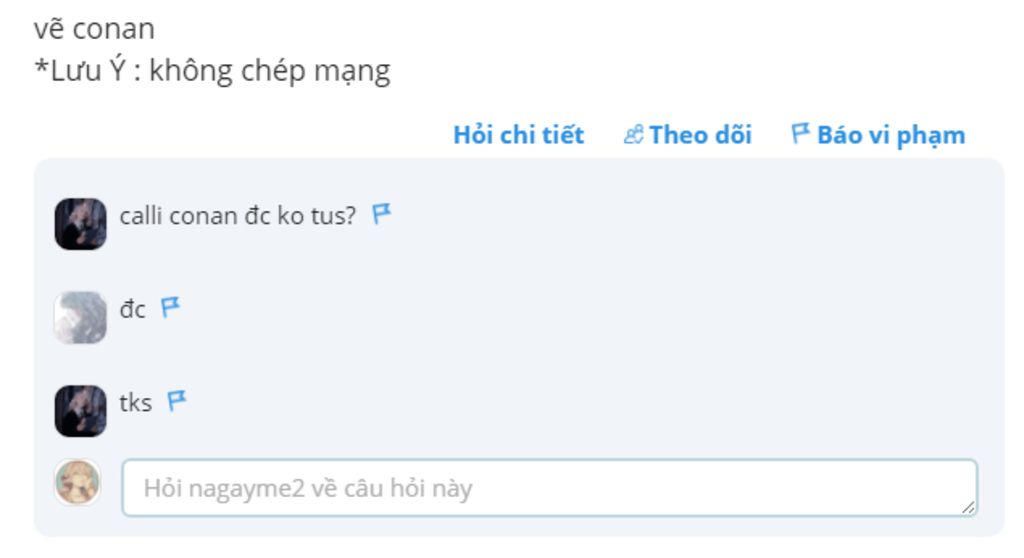Open the avatar of the "calli conan" commenter
This screenshot has height=558, width=1024.
80,224
